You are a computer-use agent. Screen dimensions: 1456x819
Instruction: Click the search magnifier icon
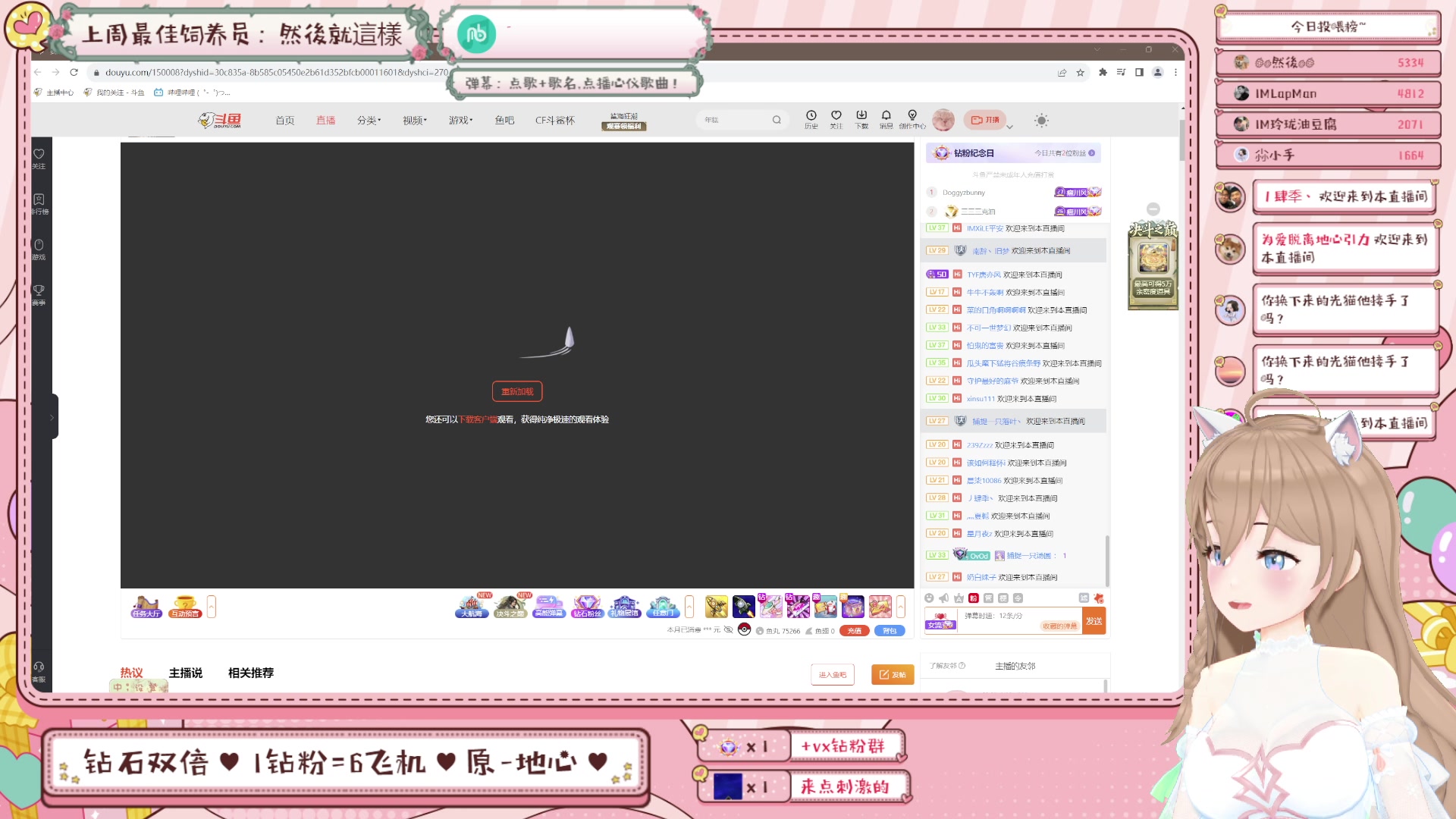pyautogui.click(x=777, y=120)
